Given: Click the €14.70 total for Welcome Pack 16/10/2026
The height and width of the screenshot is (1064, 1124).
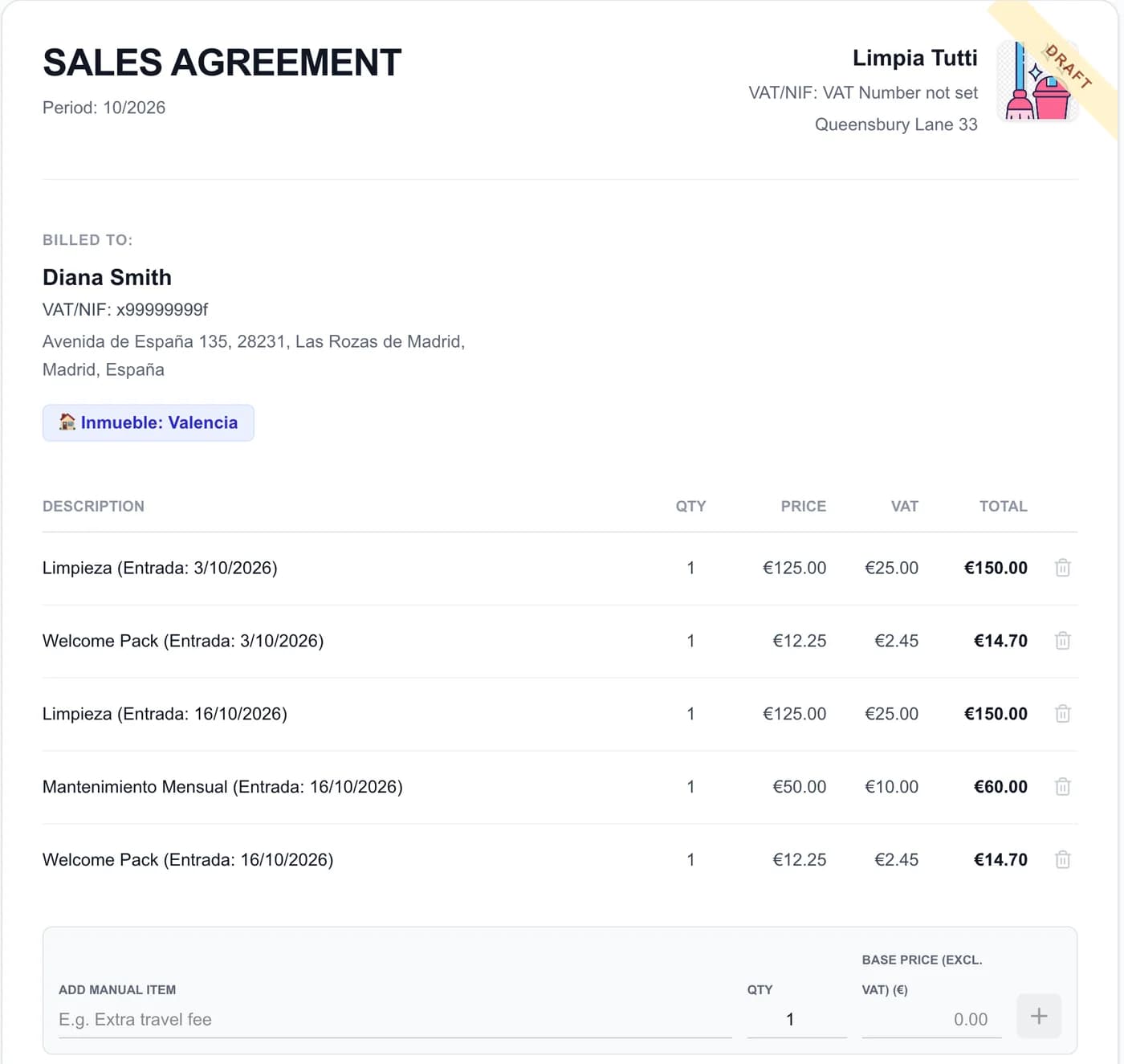Looking at the screenshot, I should (1000, 860).
